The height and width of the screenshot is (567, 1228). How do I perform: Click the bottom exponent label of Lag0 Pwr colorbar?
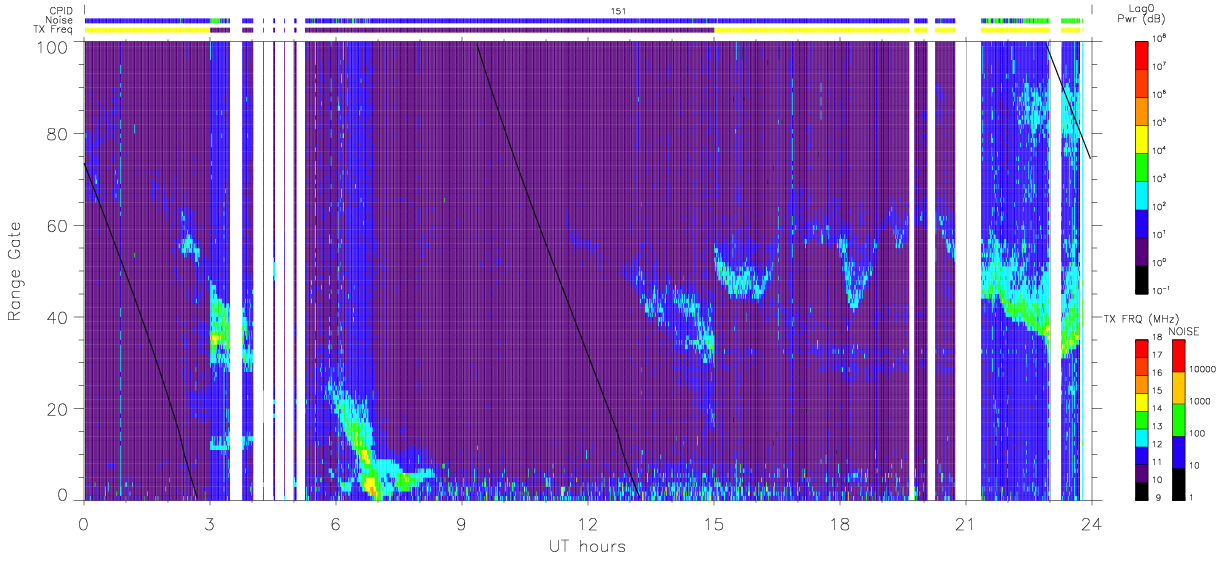coord(1160,291)
